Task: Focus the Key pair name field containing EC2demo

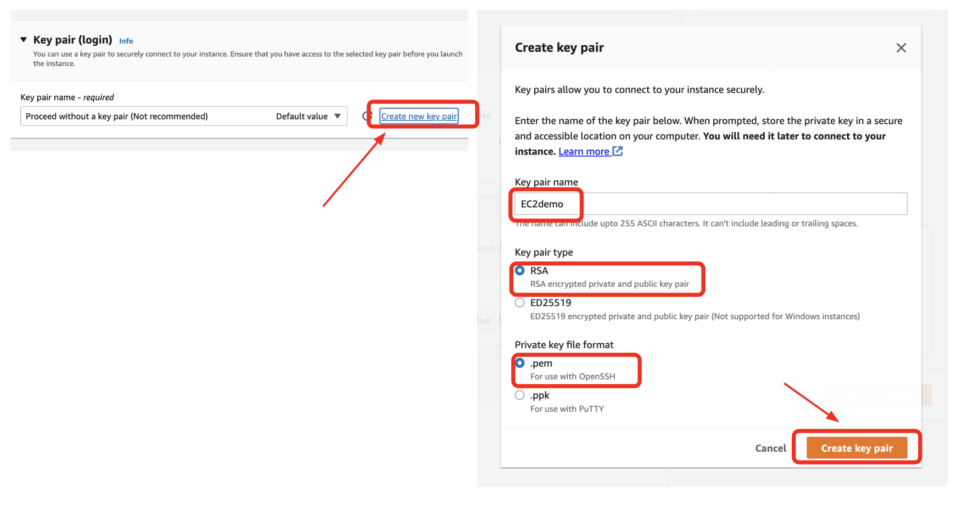Action: point(710,203)
